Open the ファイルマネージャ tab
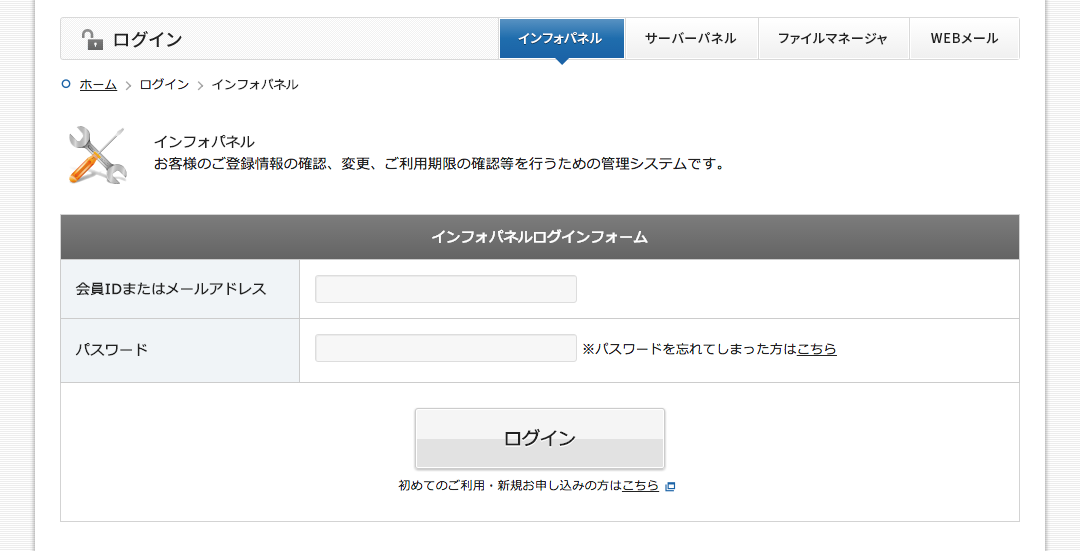Image resolution: width=1080 pixels, height=551 pixels. point(832,39)
